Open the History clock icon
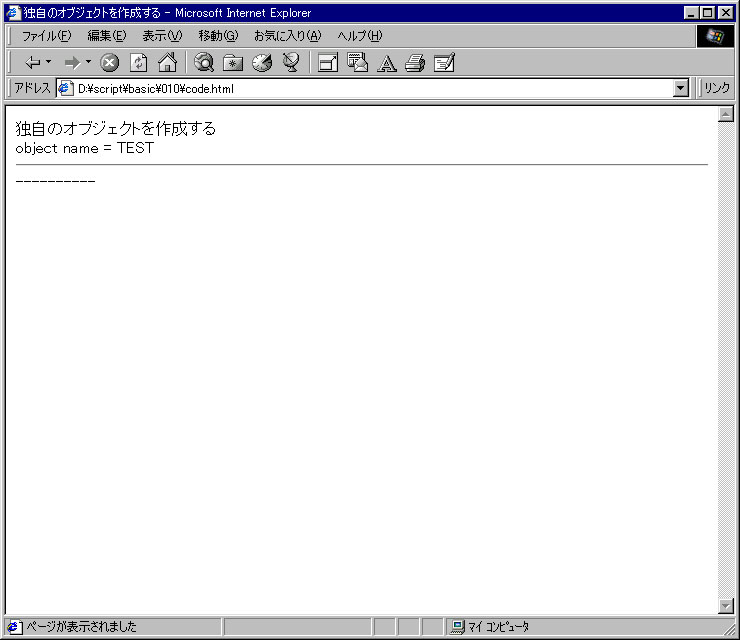Image resolution: width=740 pixels, height=640 pixels. [x=262, y=62]
